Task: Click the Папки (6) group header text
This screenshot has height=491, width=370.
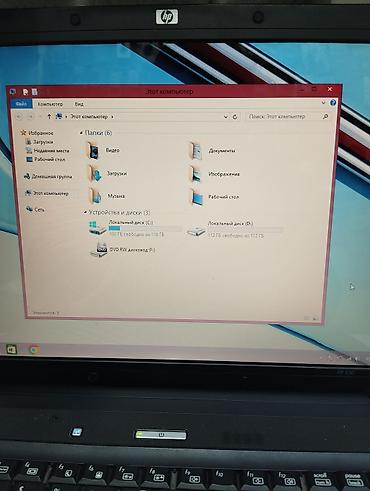Action: 98,133
